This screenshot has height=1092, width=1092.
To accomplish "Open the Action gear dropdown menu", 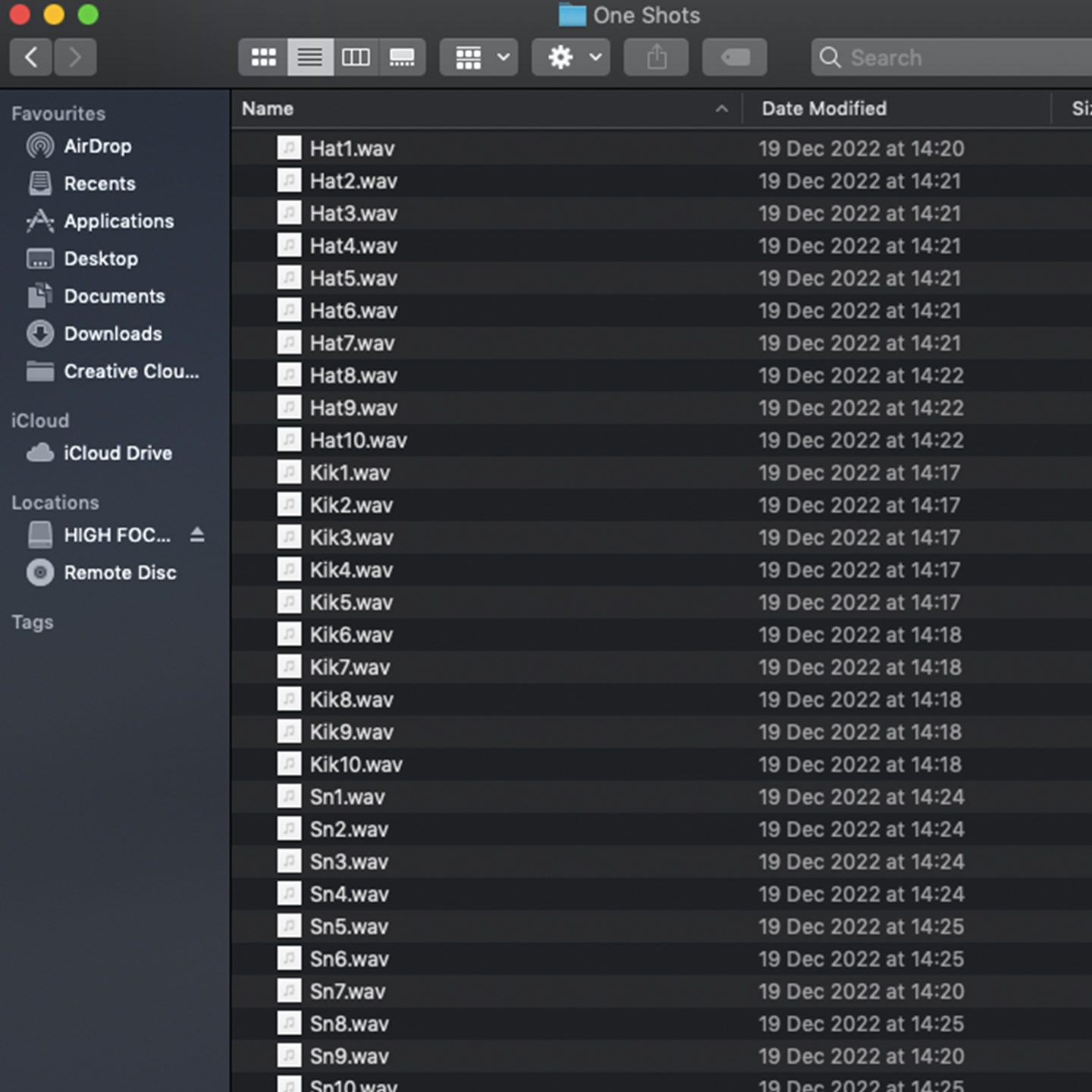I will coord(571,58).
